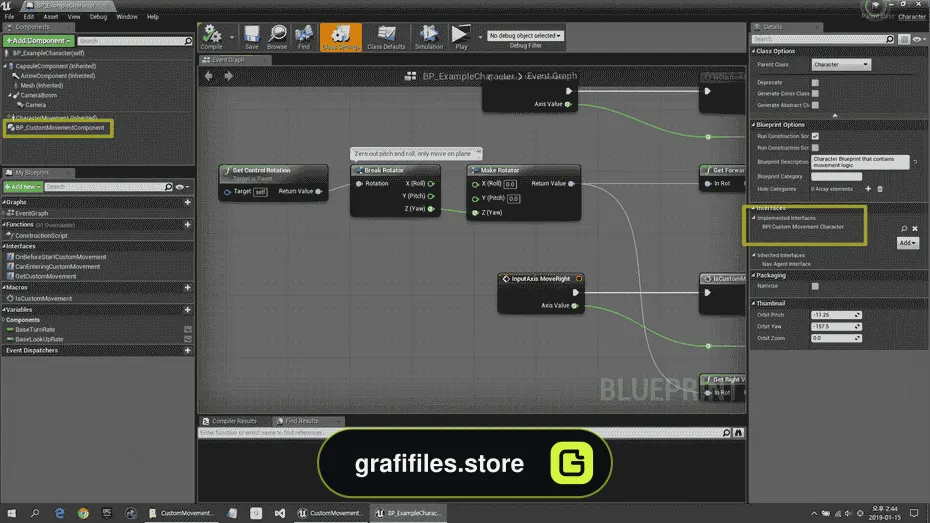
Task: Click the Find in all Blueprints binoculars icon
Action: tap(738, 433)
